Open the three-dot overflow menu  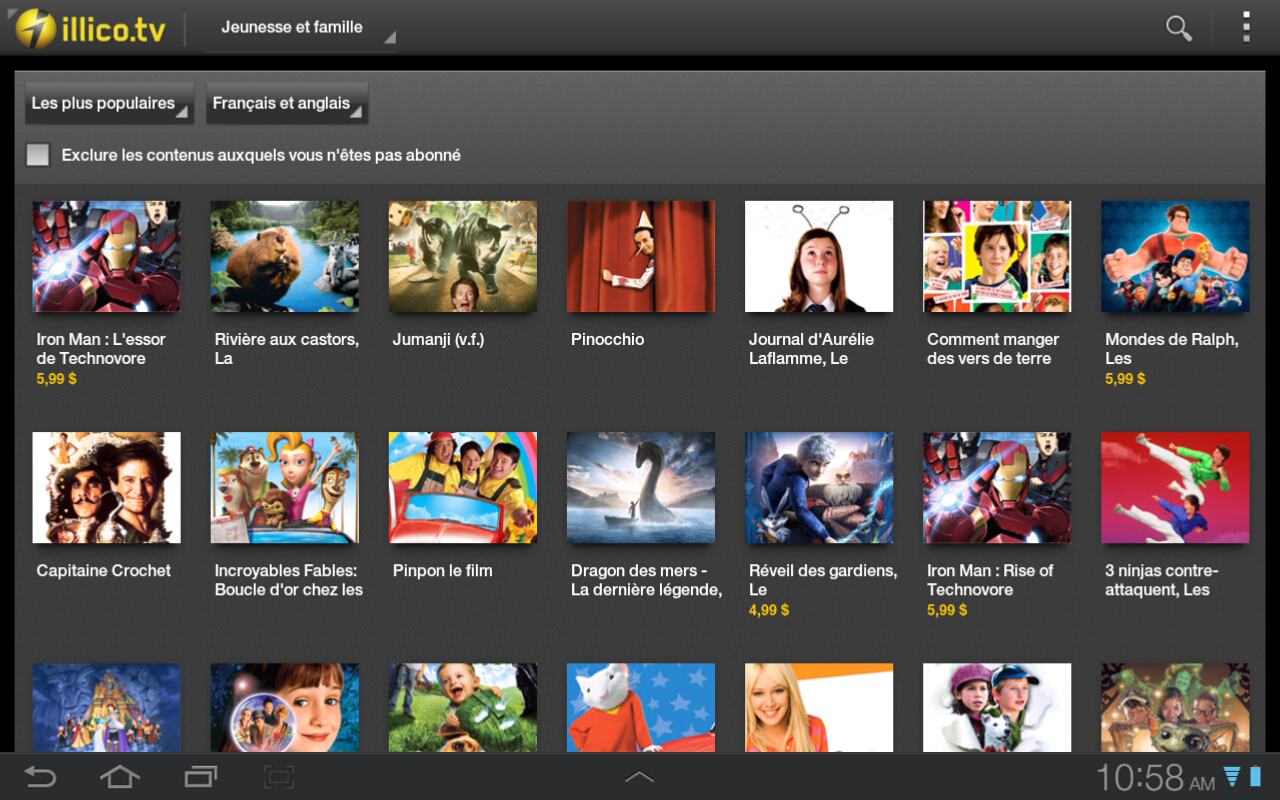tap(1246, 27)
